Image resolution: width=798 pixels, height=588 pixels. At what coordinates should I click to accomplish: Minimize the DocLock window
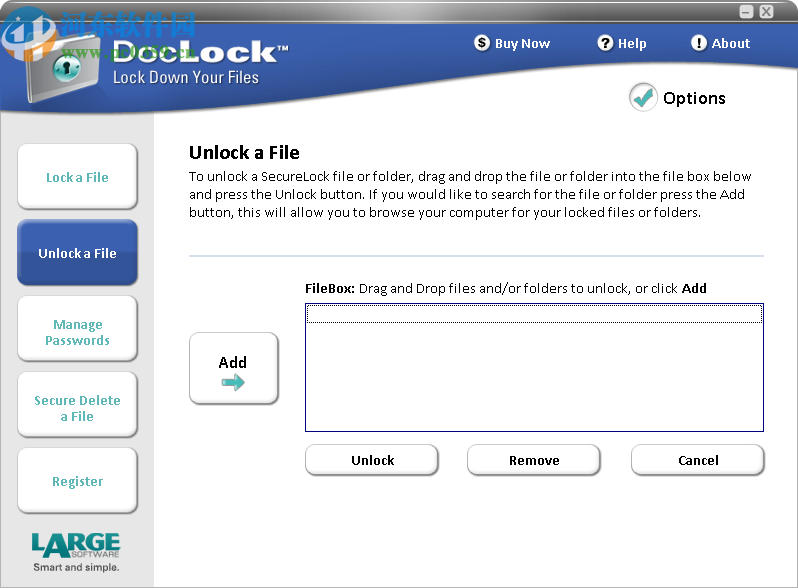746,12
